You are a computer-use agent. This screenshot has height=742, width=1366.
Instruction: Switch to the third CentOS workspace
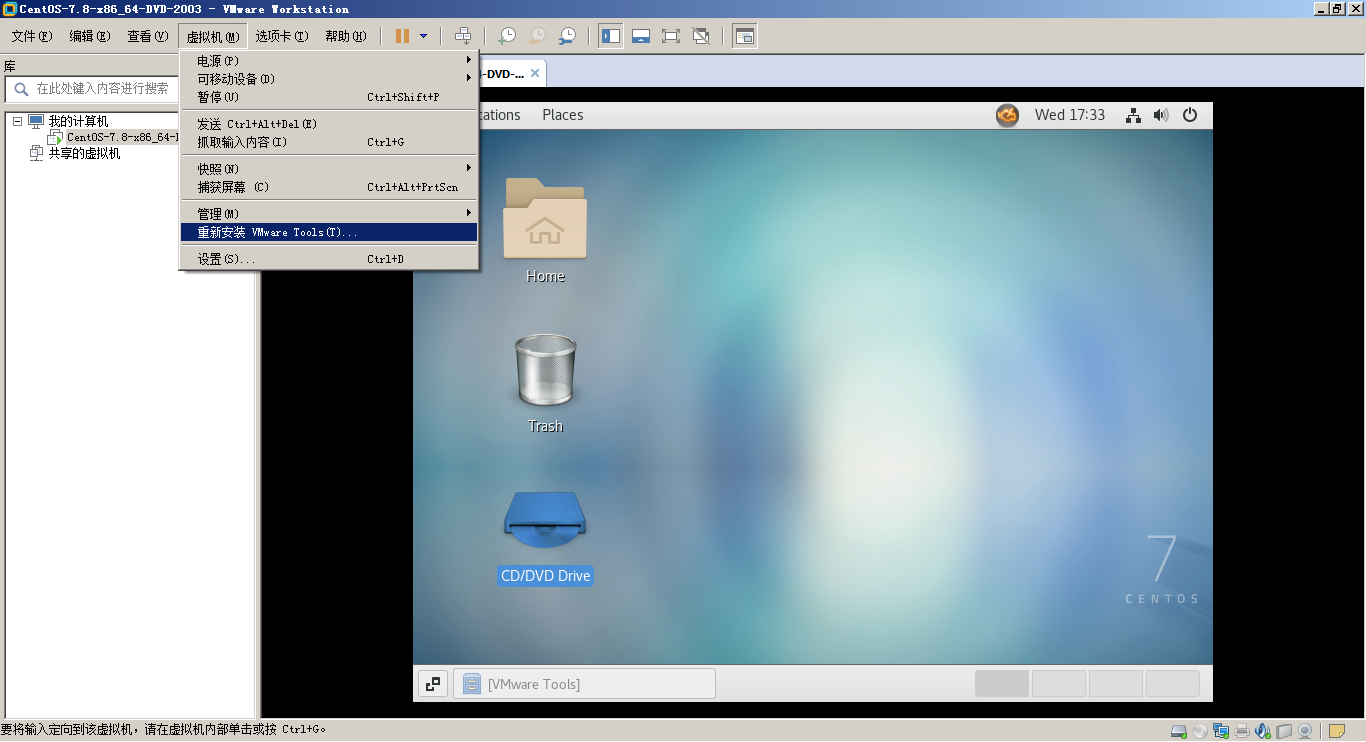tap(1116, 684)
